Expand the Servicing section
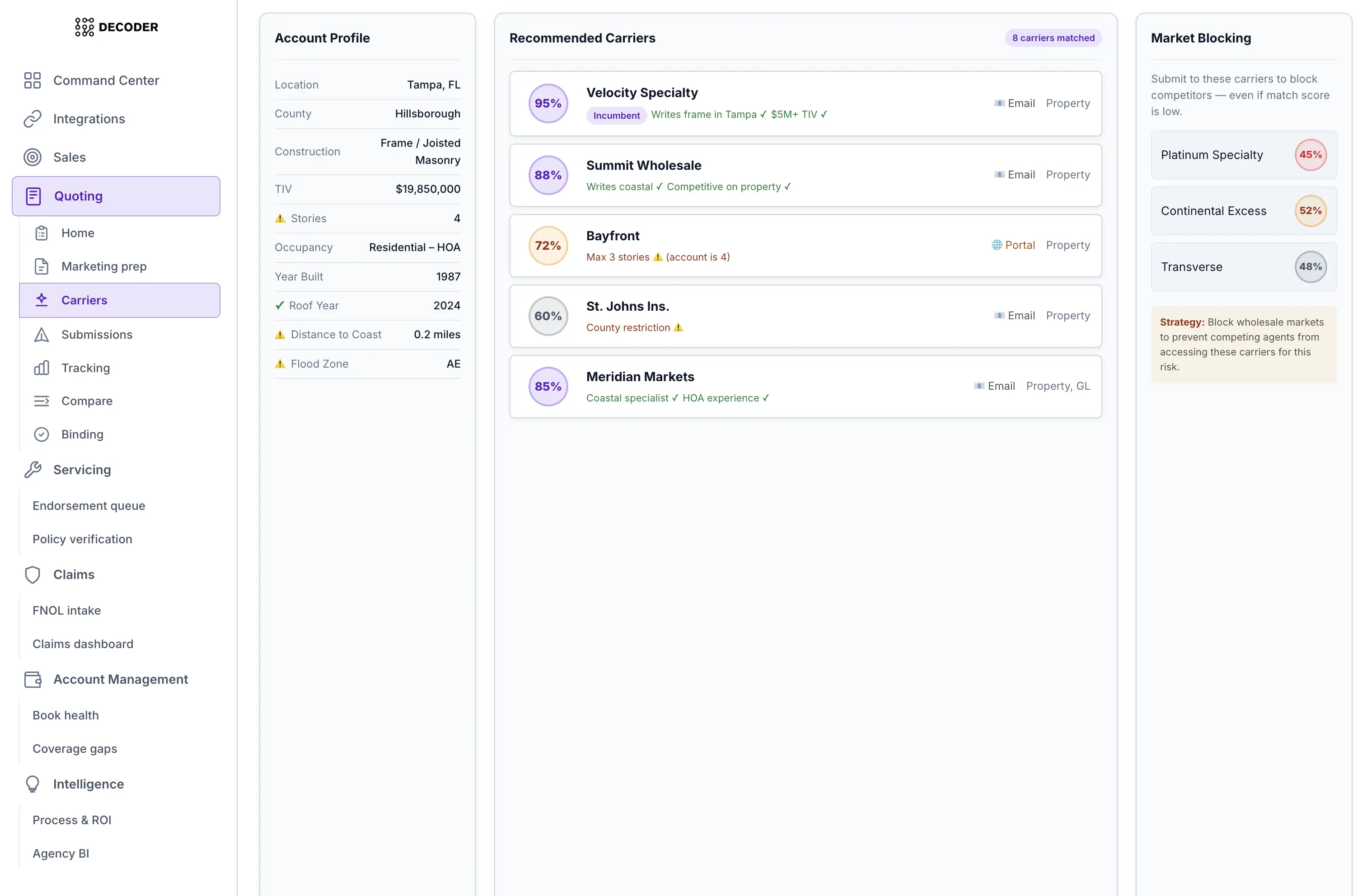The width and height of the screenshot is (1367, 896). click(82, 470)
